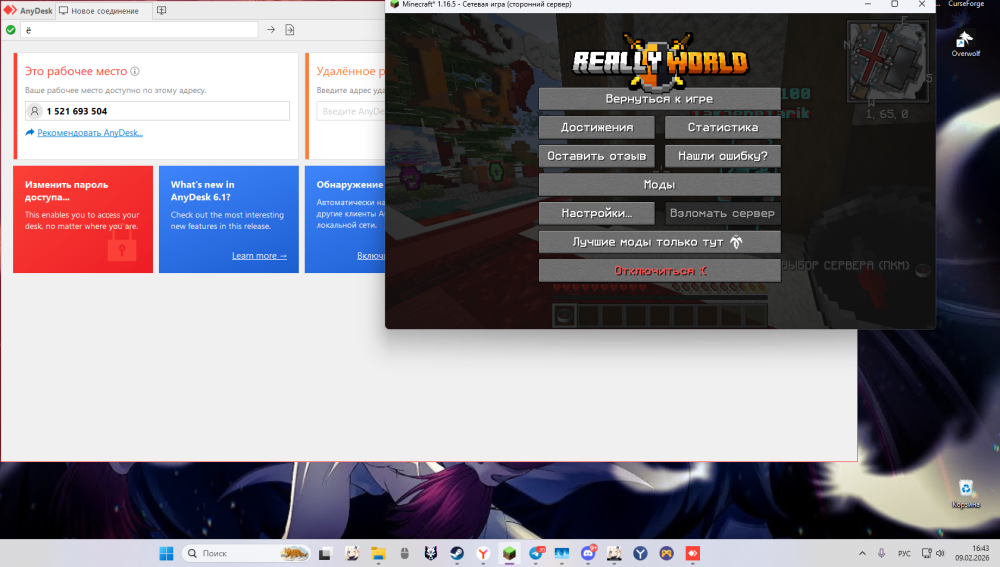
Task: Click the Minecraft grass block icon in title bar
Action: [395, 4]
